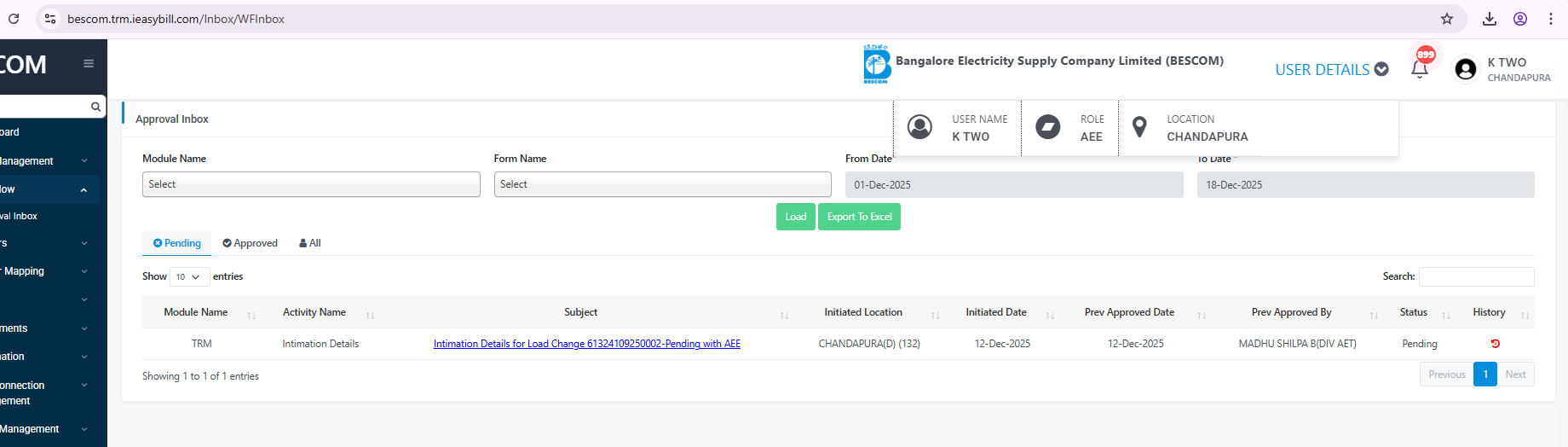Switch to the Pending tab
Image resolution: width=1568 pixels, height=447 pixels.
(176, 243)
